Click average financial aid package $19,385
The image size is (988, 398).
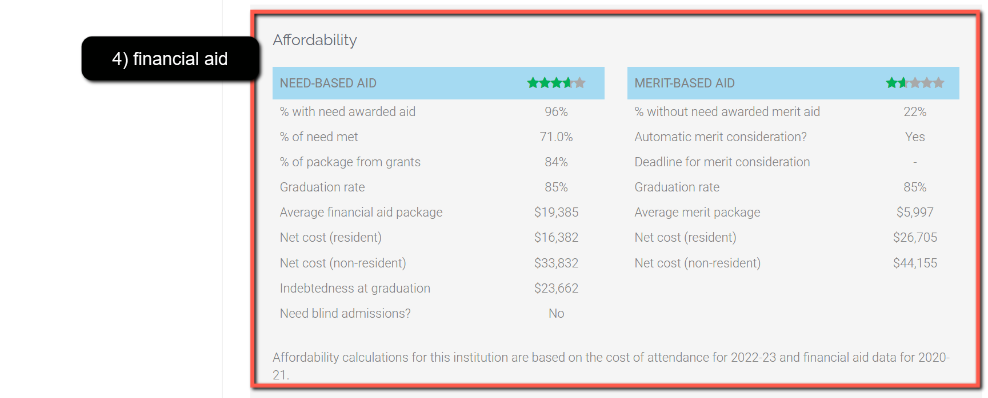coord(556,212)
